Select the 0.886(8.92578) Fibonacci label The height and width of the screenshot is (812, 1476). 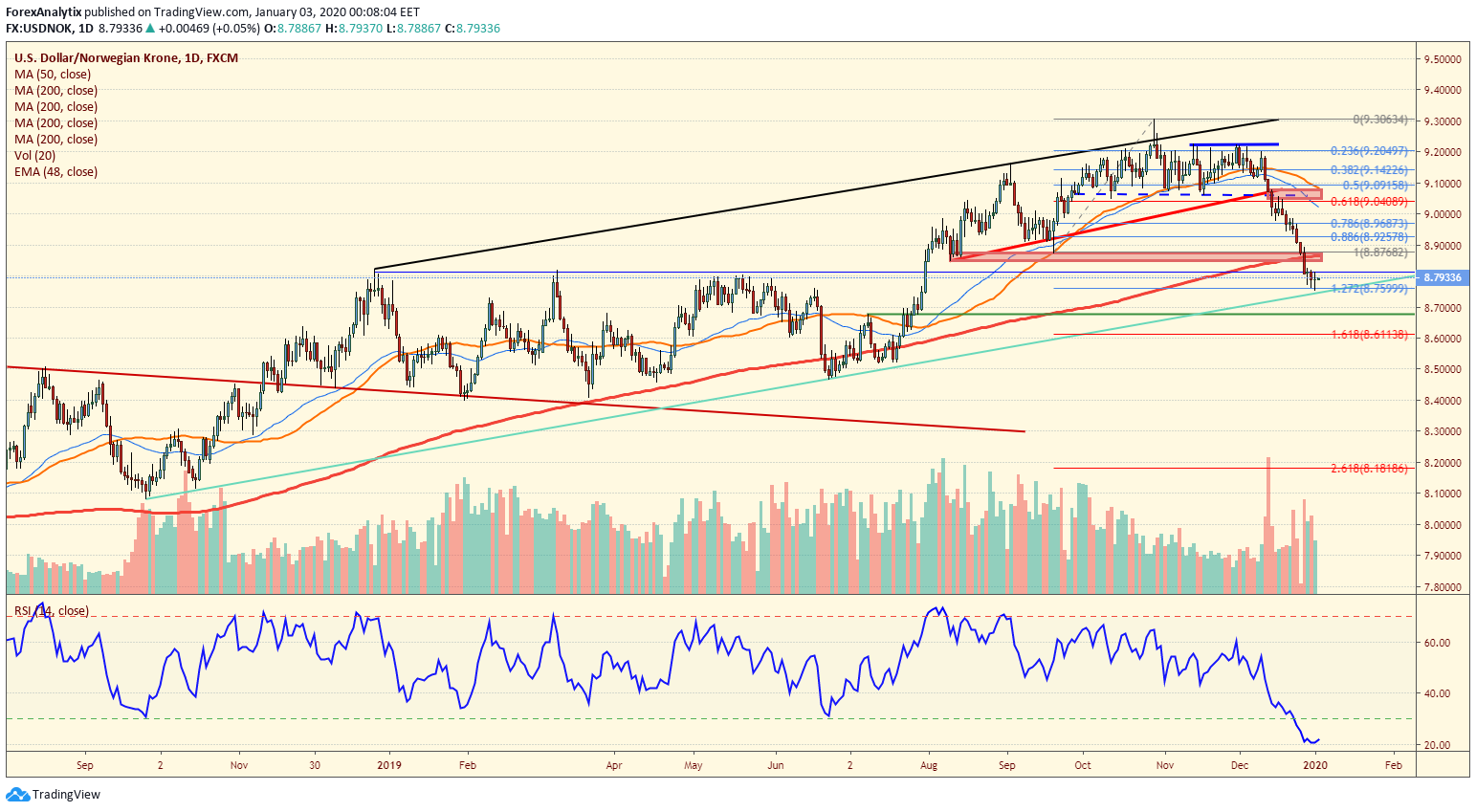coord(1369,236)
